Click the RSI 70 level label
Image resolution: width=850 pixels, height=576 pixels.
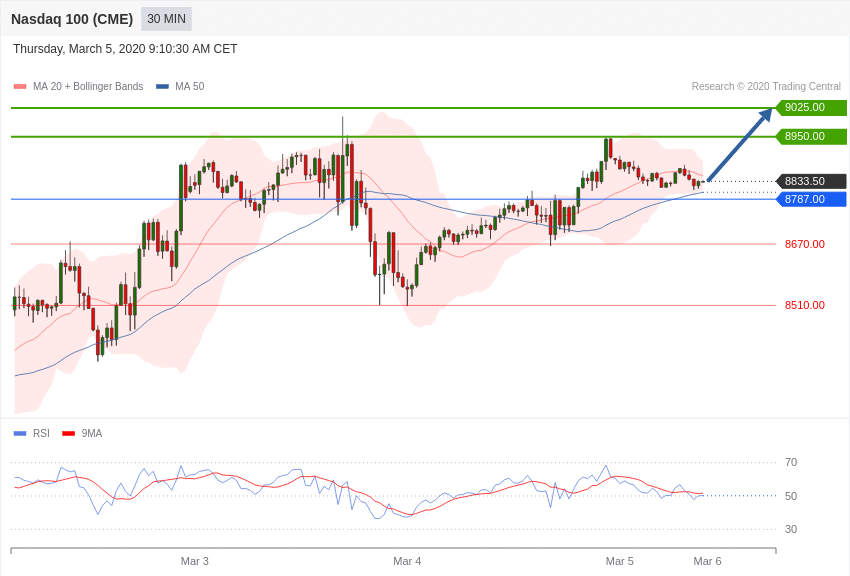791,462
